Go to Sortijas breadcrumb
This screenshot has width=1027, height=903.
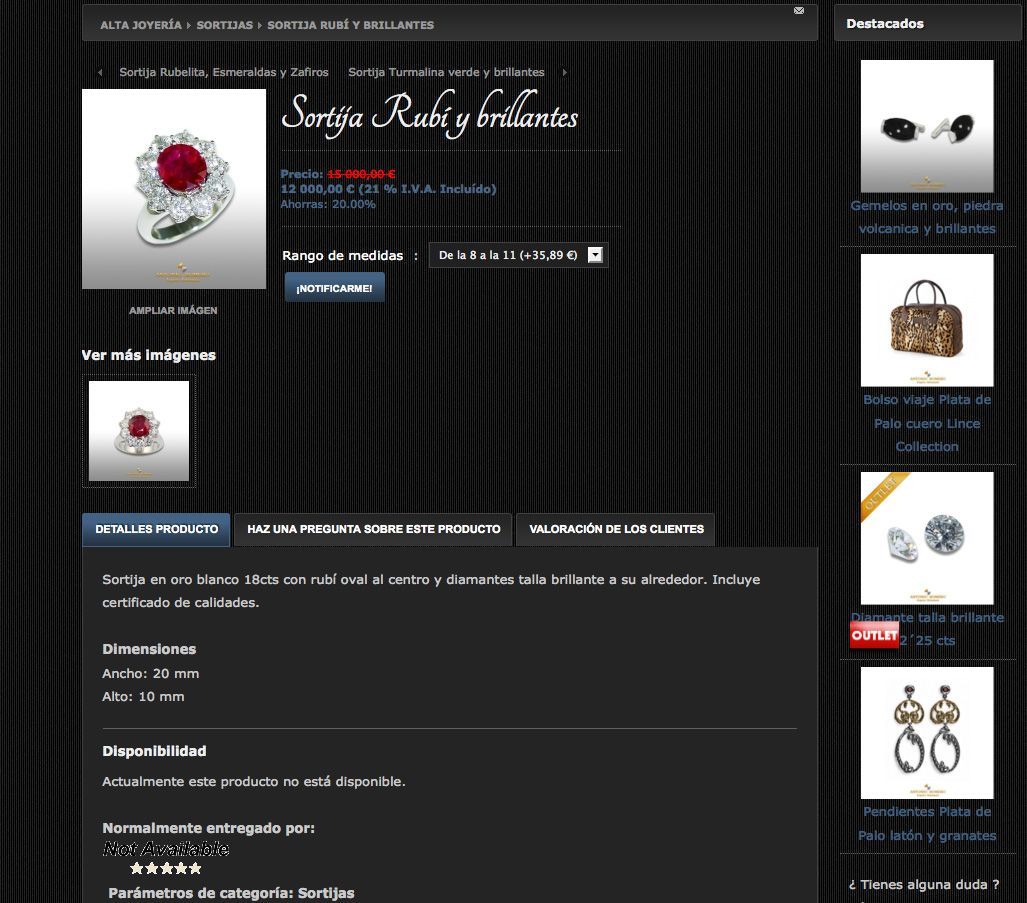225,25
